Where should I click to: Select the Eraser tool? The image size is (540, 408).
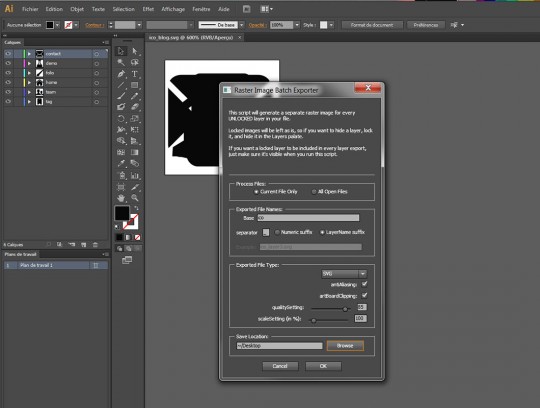point(135,107)
